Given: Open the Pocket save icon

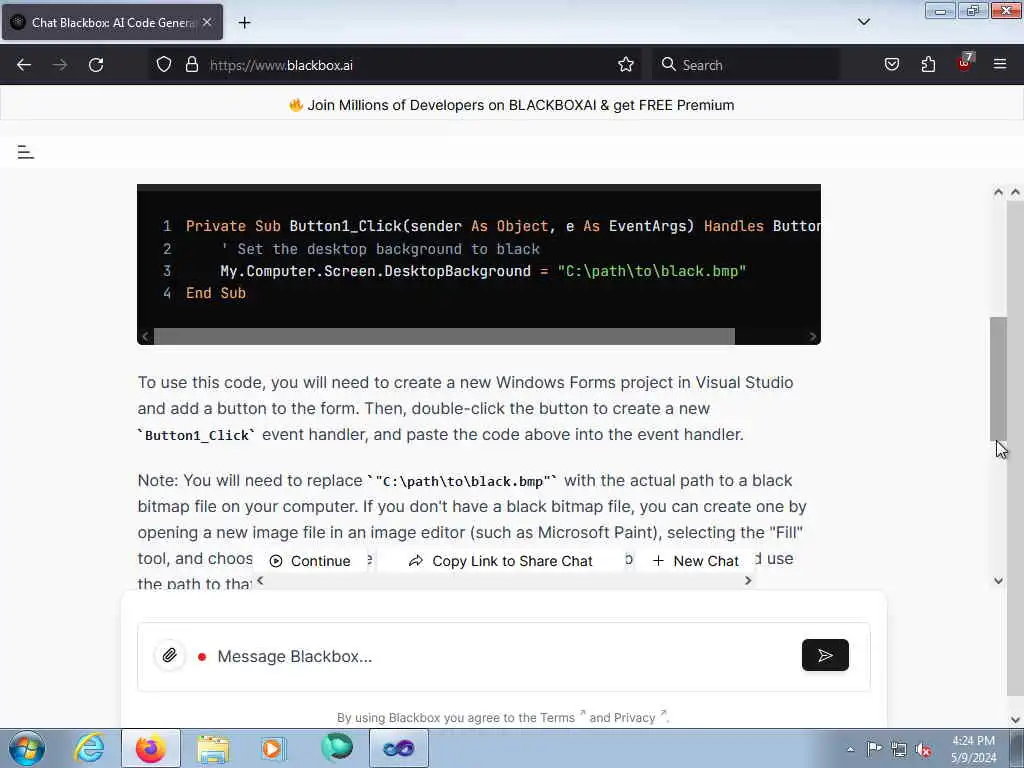Looking at the screenshot, I should point(891,65).
